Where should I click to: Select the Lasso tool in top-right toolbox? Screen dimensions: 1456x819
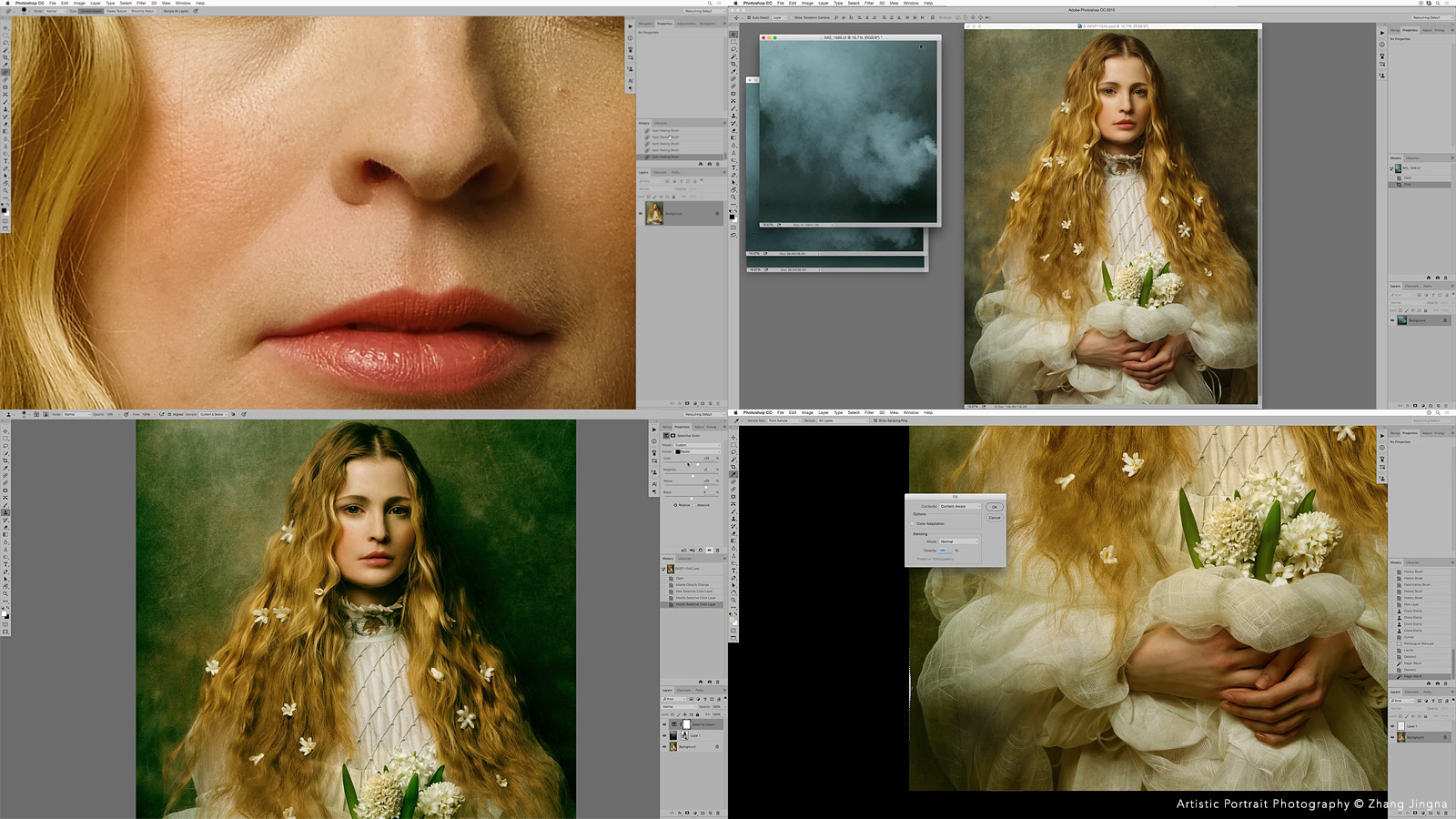[733, 49]
